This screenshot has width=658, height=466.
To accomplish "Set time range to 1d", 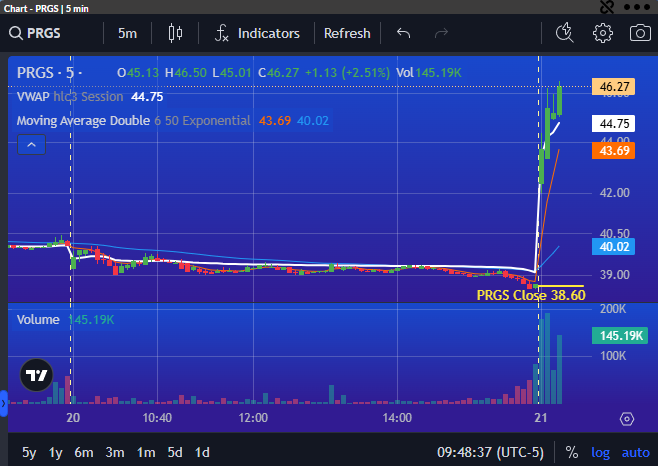I will (x=202, y=453).
